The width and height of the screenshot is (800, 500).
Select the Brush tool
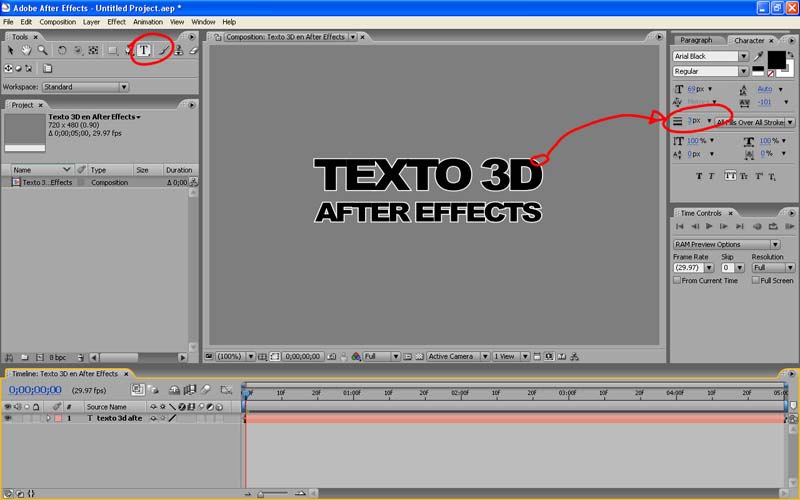pyautogui.click(x=164, y=50)
